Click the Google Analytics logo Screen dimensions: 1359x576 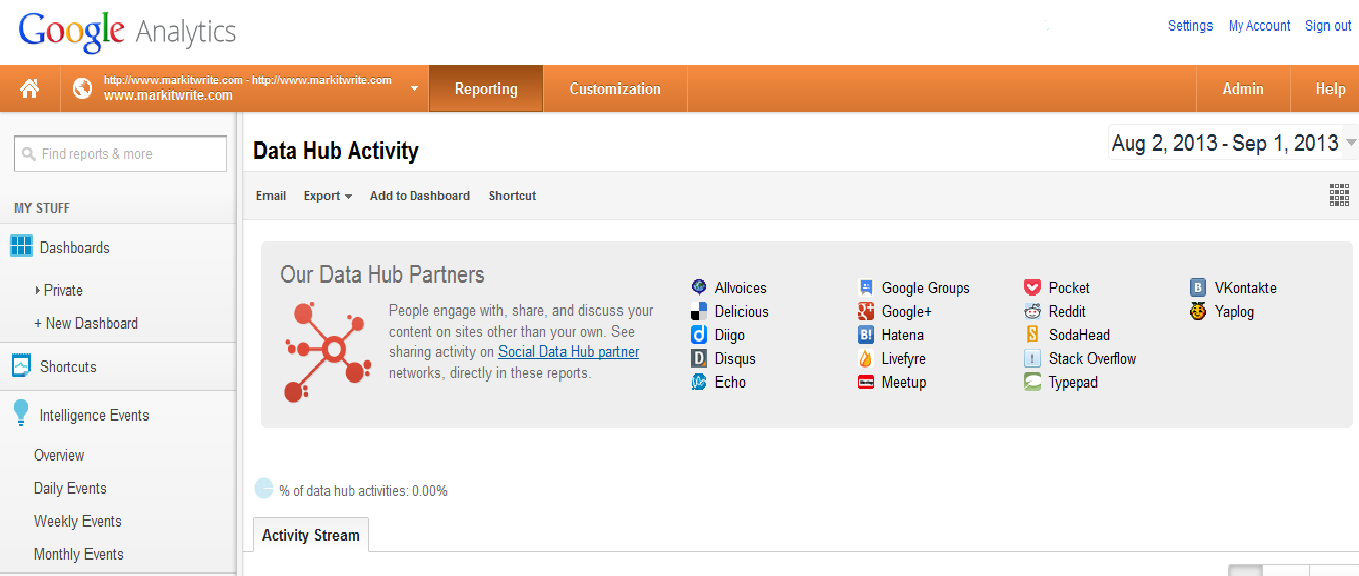point(128,31)
